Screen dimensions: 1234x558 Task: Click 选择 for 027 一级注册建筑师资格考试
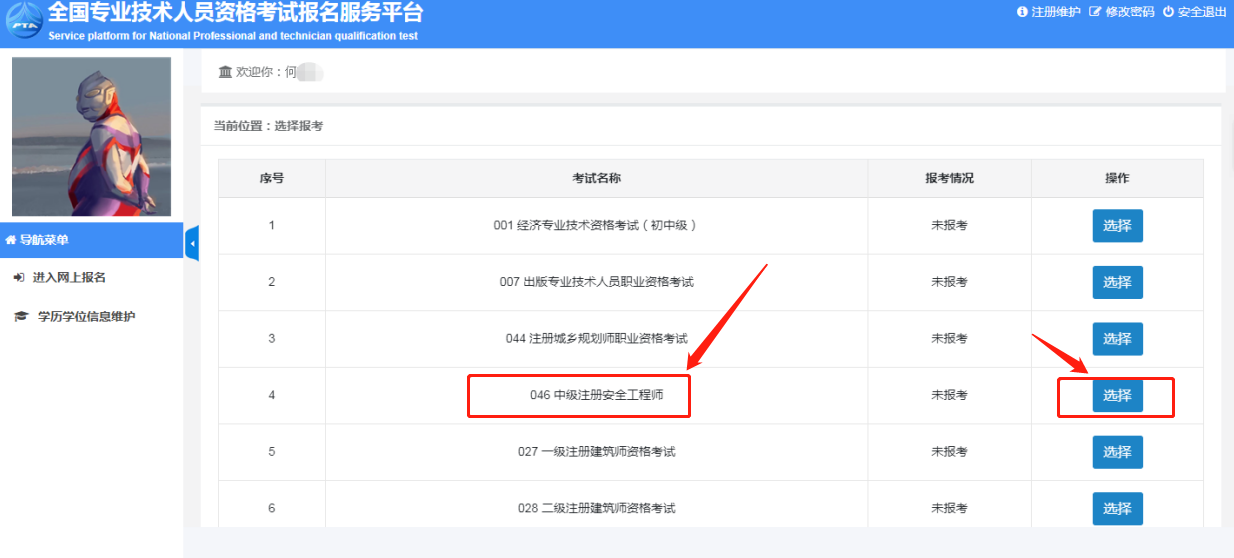(x=1117, y=452)
